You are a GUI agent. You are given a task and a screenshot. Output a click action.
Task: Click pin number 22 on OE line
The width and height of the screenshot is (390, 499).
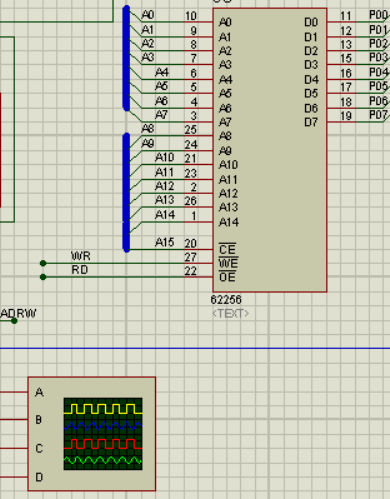(191, 271)
